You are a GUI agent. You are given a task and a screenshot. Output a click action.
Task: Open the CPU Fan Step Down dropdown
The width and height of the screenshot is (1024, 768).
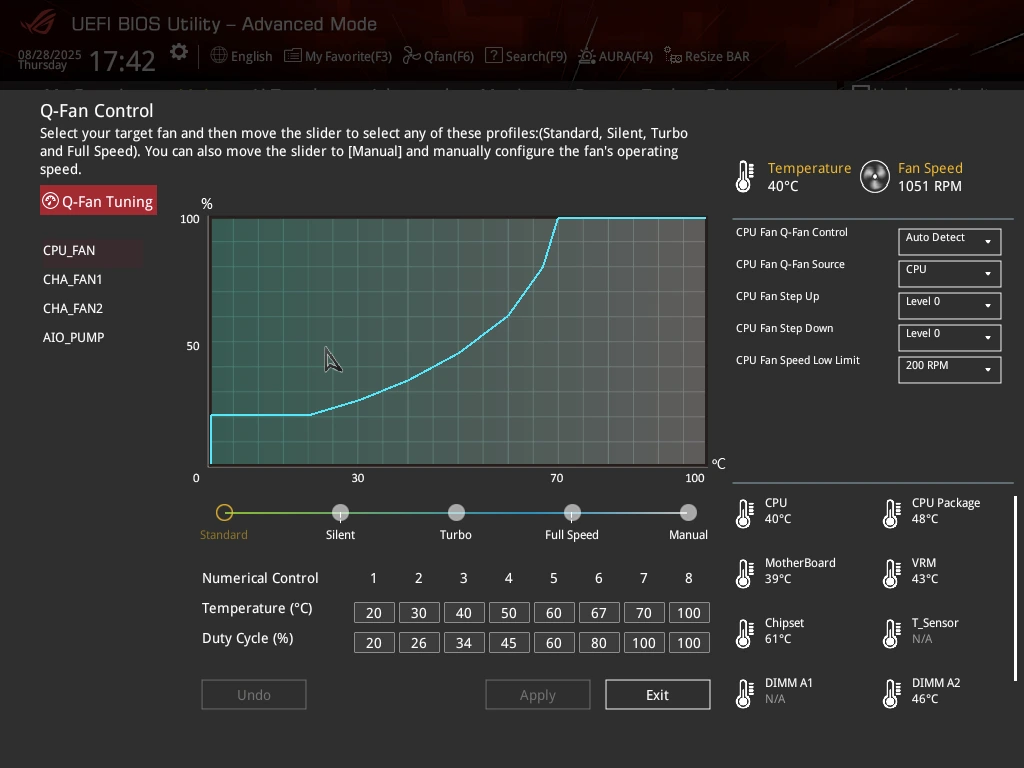pos(950,338)
